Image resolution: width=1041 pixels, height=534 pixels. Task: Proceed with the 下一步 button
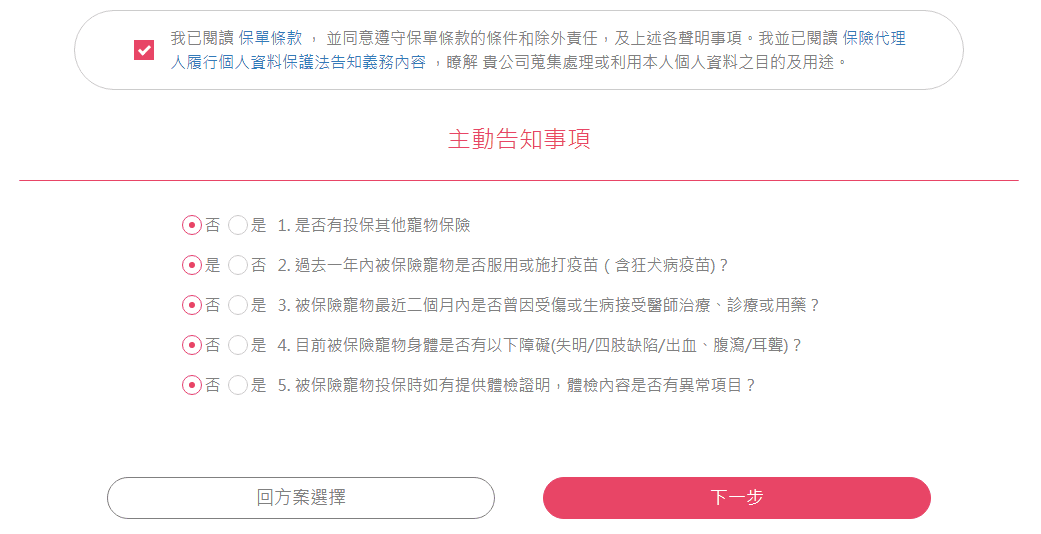pos(737,498)
